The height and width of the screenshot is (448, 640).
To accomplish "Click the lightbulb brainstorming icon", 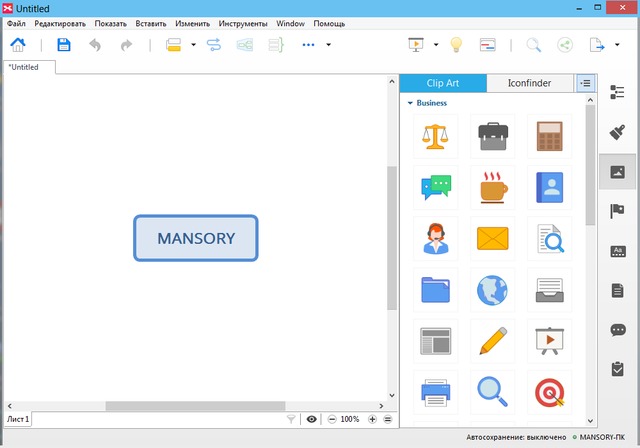I will (x=456, y=45).
